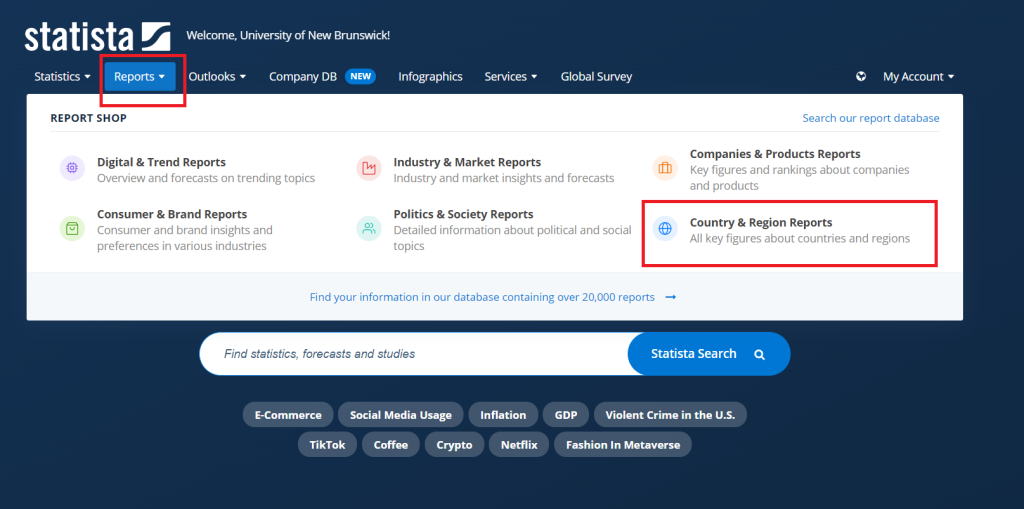The image size is (1024, 509).
Task: Click 'All key figures about countries and regions'
Action: click(x=799, y=238)
